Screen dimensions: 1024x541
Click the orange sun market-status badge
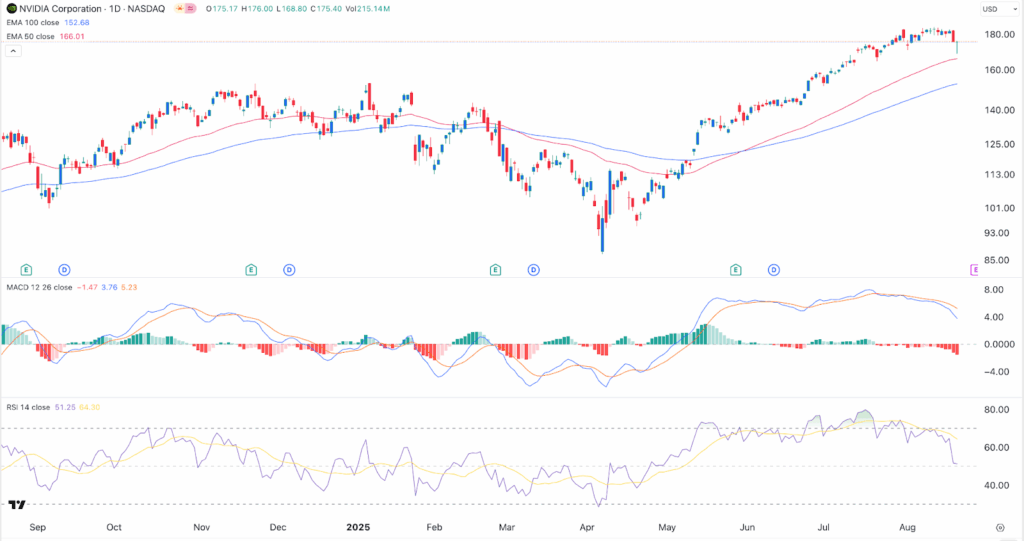[179, 8]
